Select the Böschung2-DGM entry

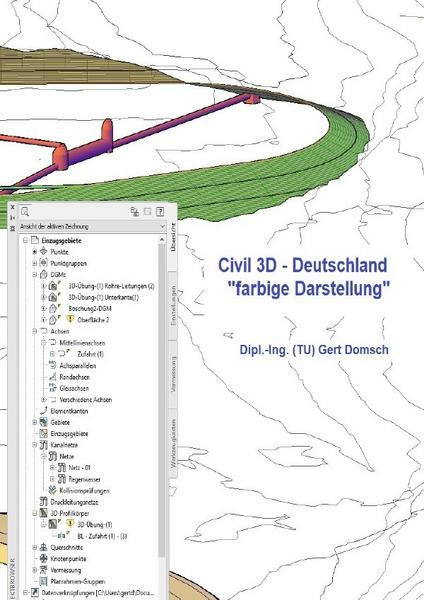[90, 308]
